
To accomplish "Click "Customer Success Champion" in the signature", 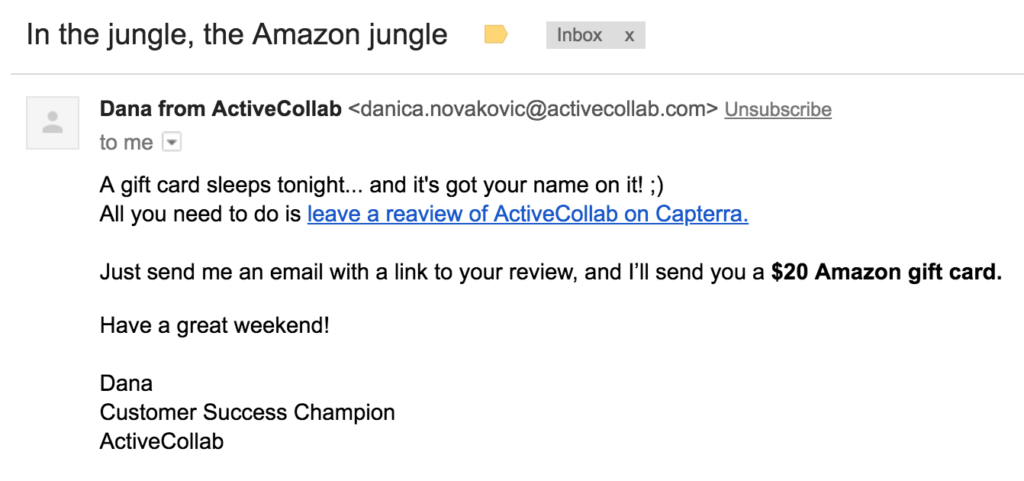I will [x=247, y=412].
